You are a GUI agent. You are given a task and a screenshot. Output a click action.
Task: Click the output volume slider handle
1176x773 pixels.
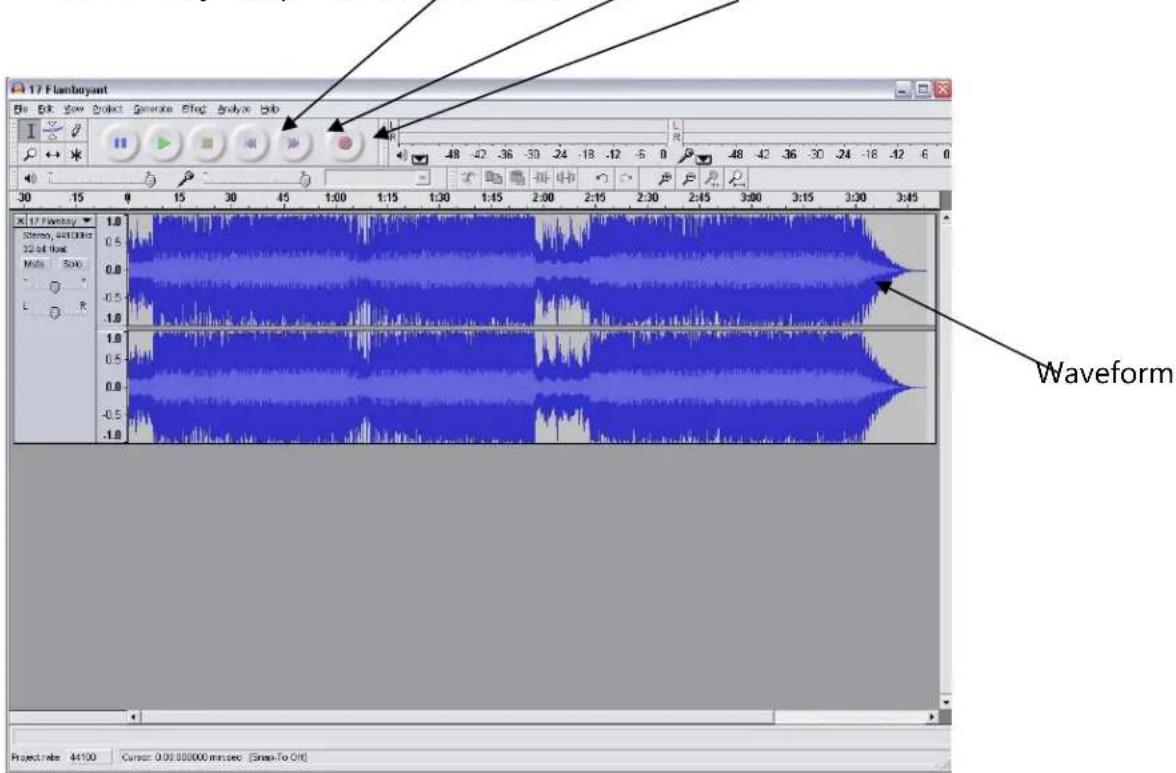tap(150, 180)
